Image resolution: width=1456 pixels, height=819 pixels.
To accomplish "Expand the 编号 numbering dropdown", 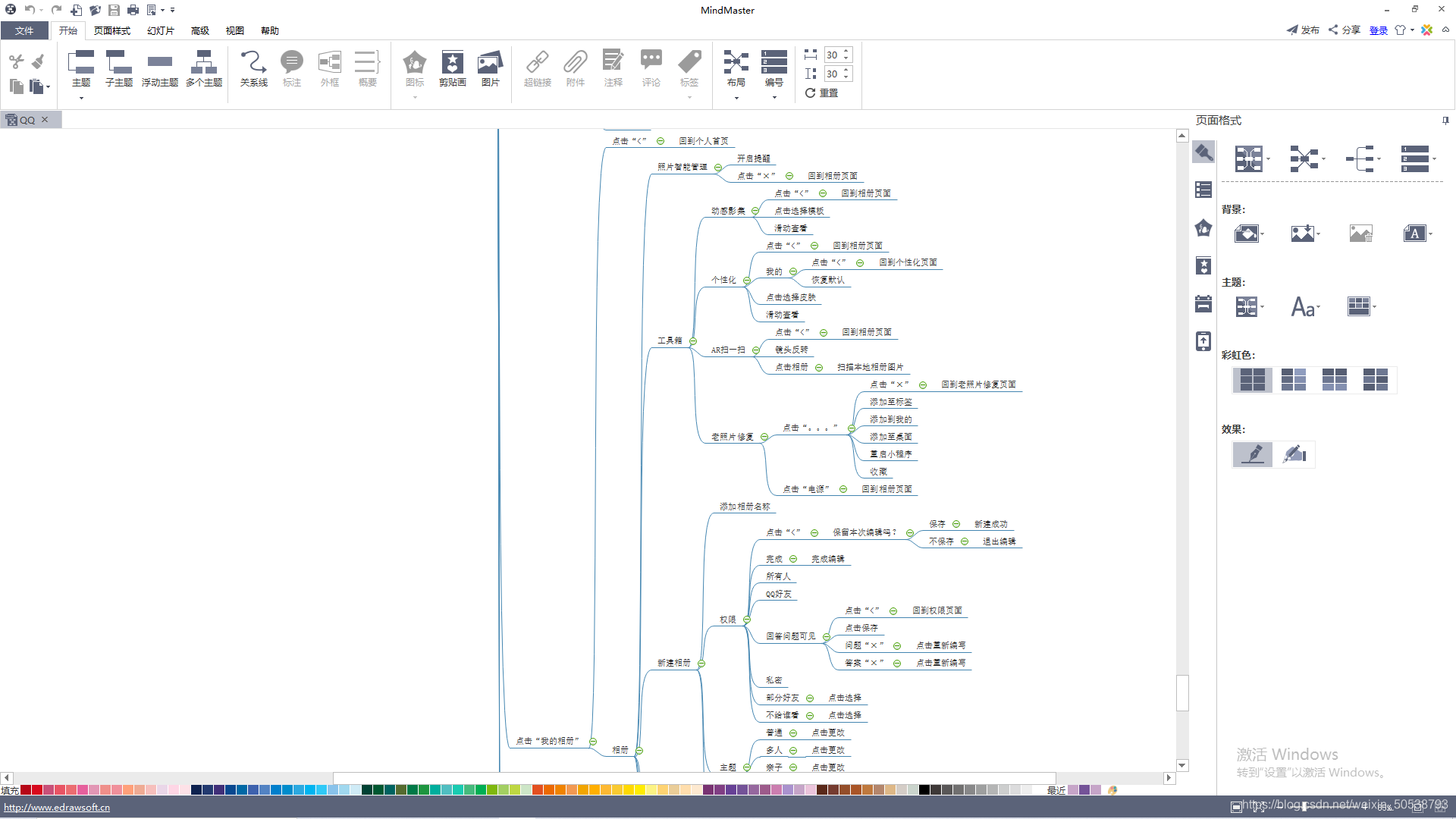I will [773, 97].
